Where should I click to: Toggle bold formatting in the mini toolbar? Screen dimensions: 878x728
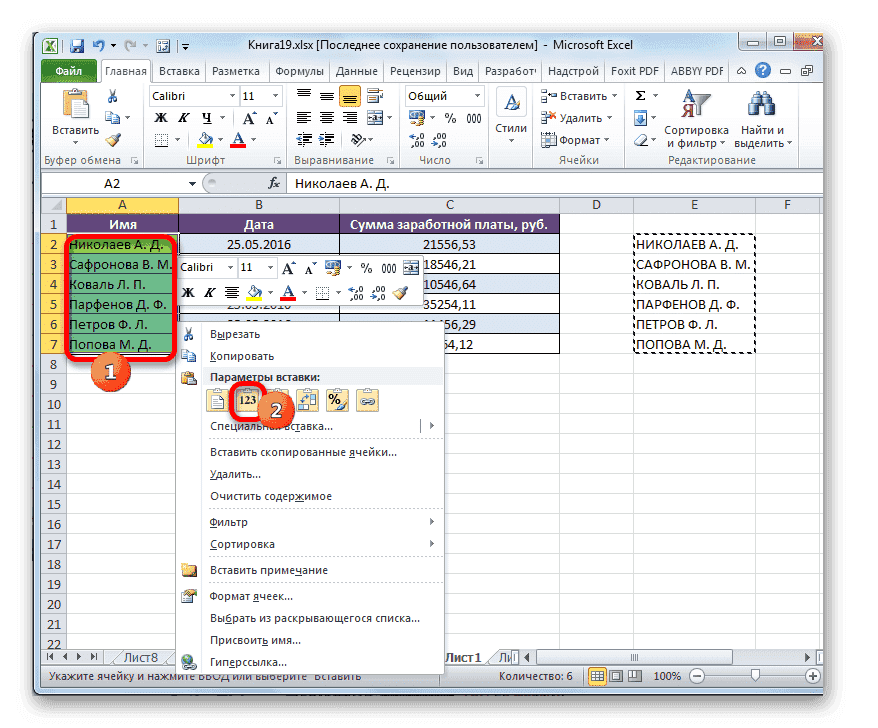pos(186,291)
